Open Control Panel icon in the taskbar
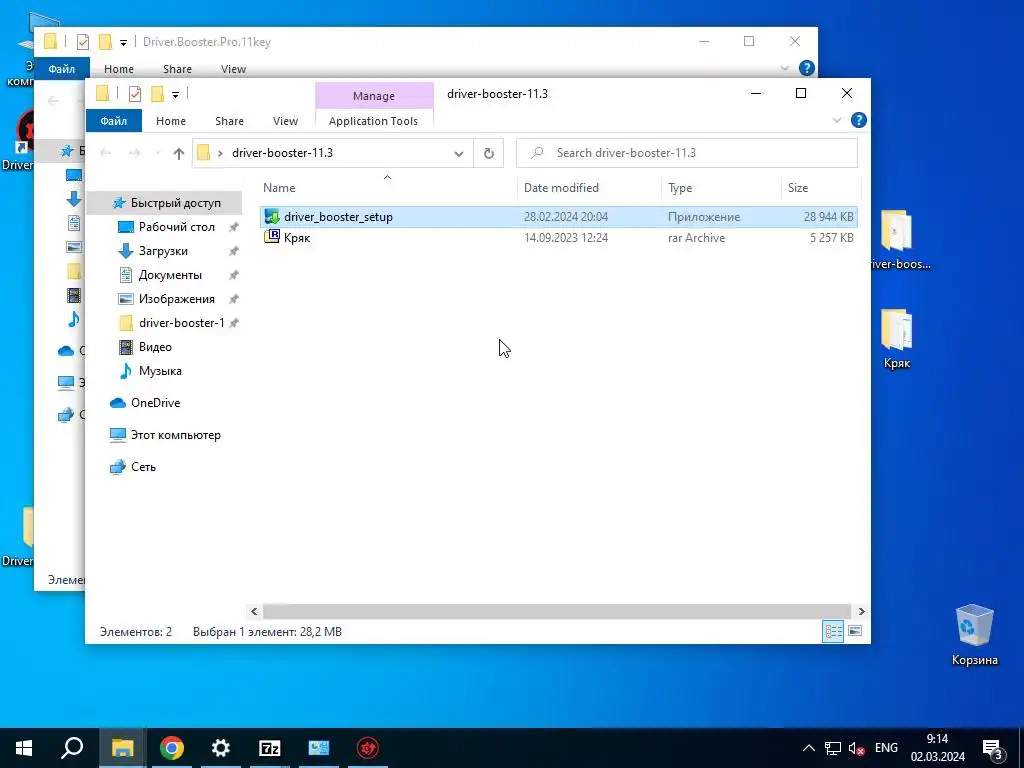The image size is (1024, 768). click(319, 748)
